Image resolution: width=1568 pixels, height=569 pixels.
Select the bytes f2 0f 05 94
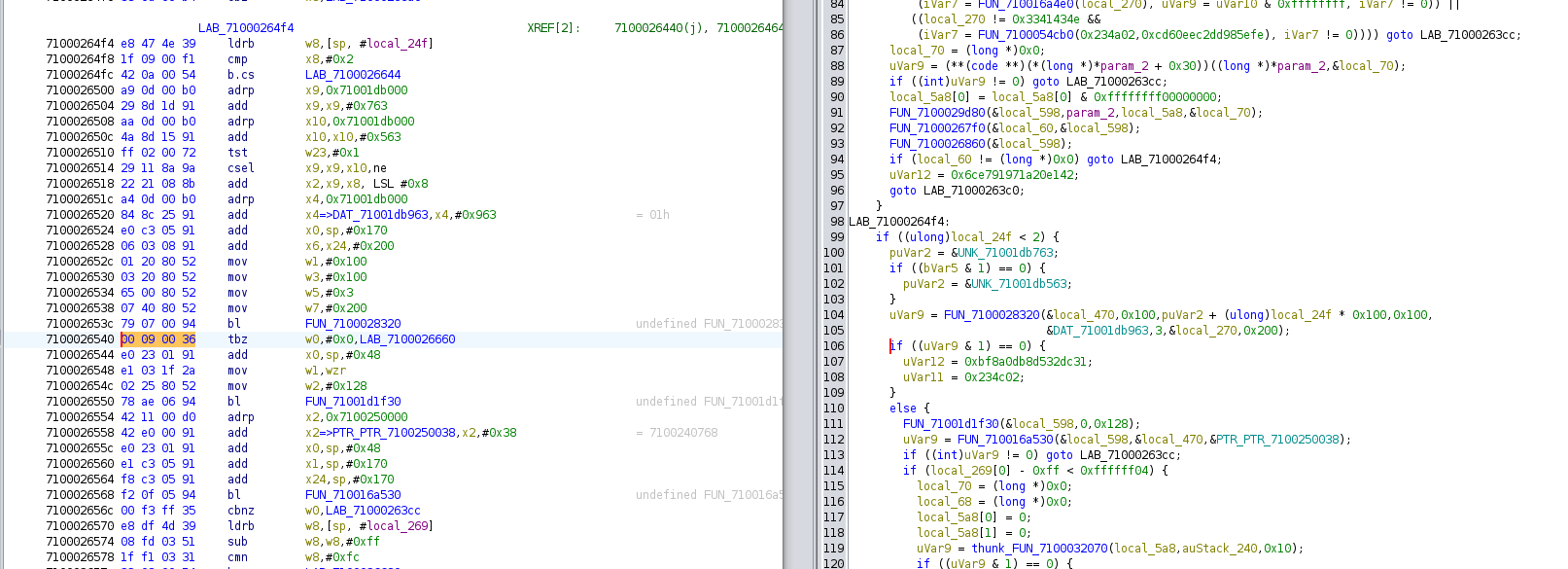pos(157,495)
